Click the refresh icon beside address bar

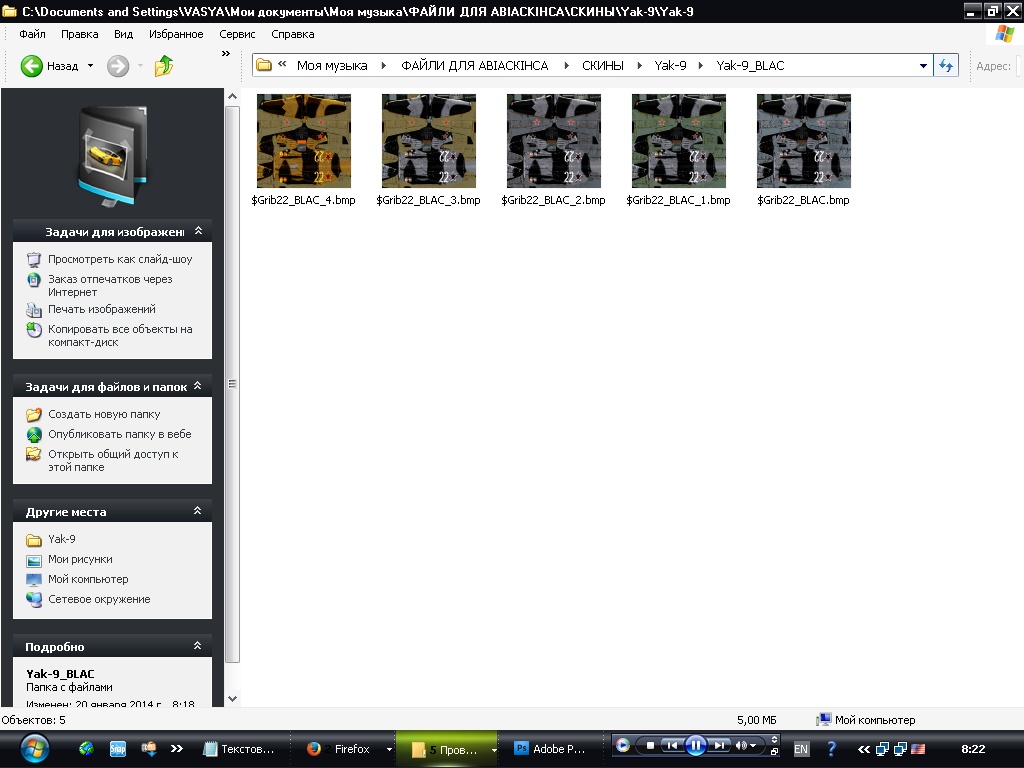946,65
